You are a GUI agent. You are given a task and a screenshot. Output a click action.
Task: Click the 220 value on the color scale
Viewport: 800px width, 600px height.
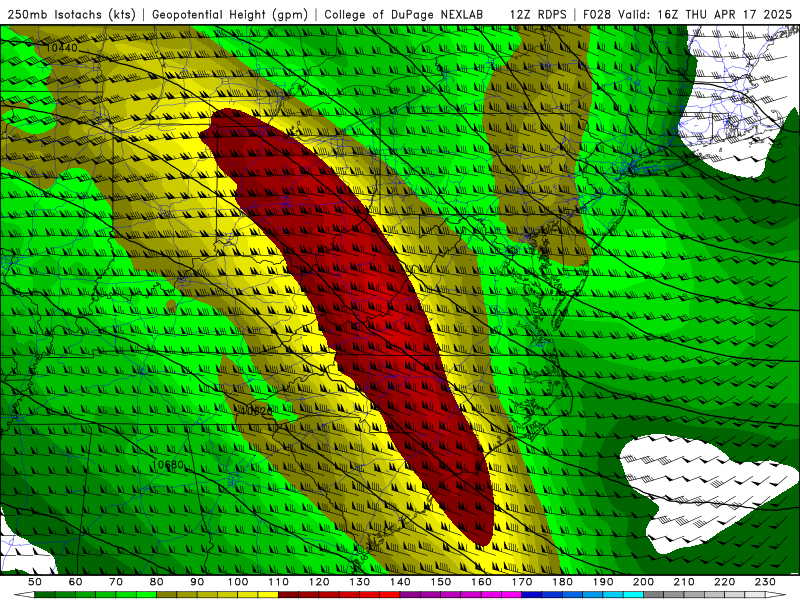(x=724, y=582)
